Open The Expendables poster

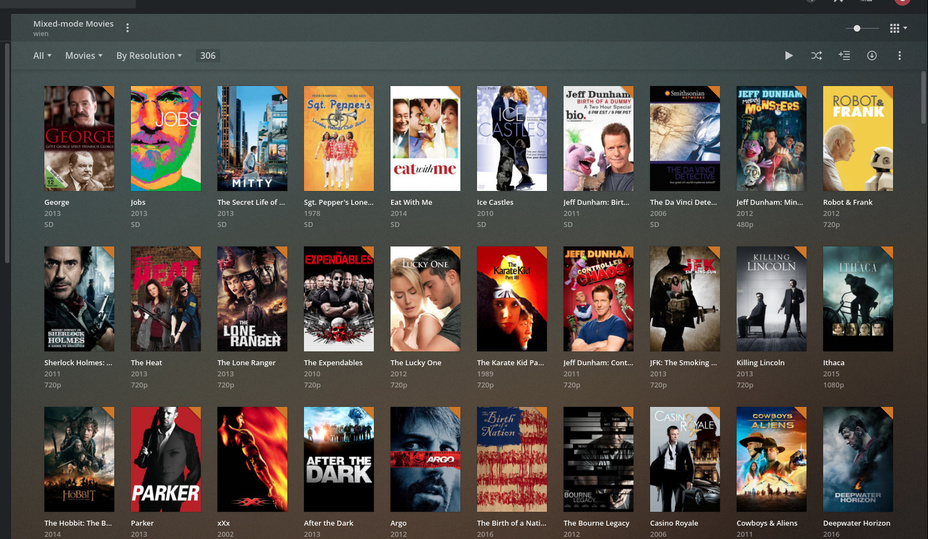pos(339,299)
